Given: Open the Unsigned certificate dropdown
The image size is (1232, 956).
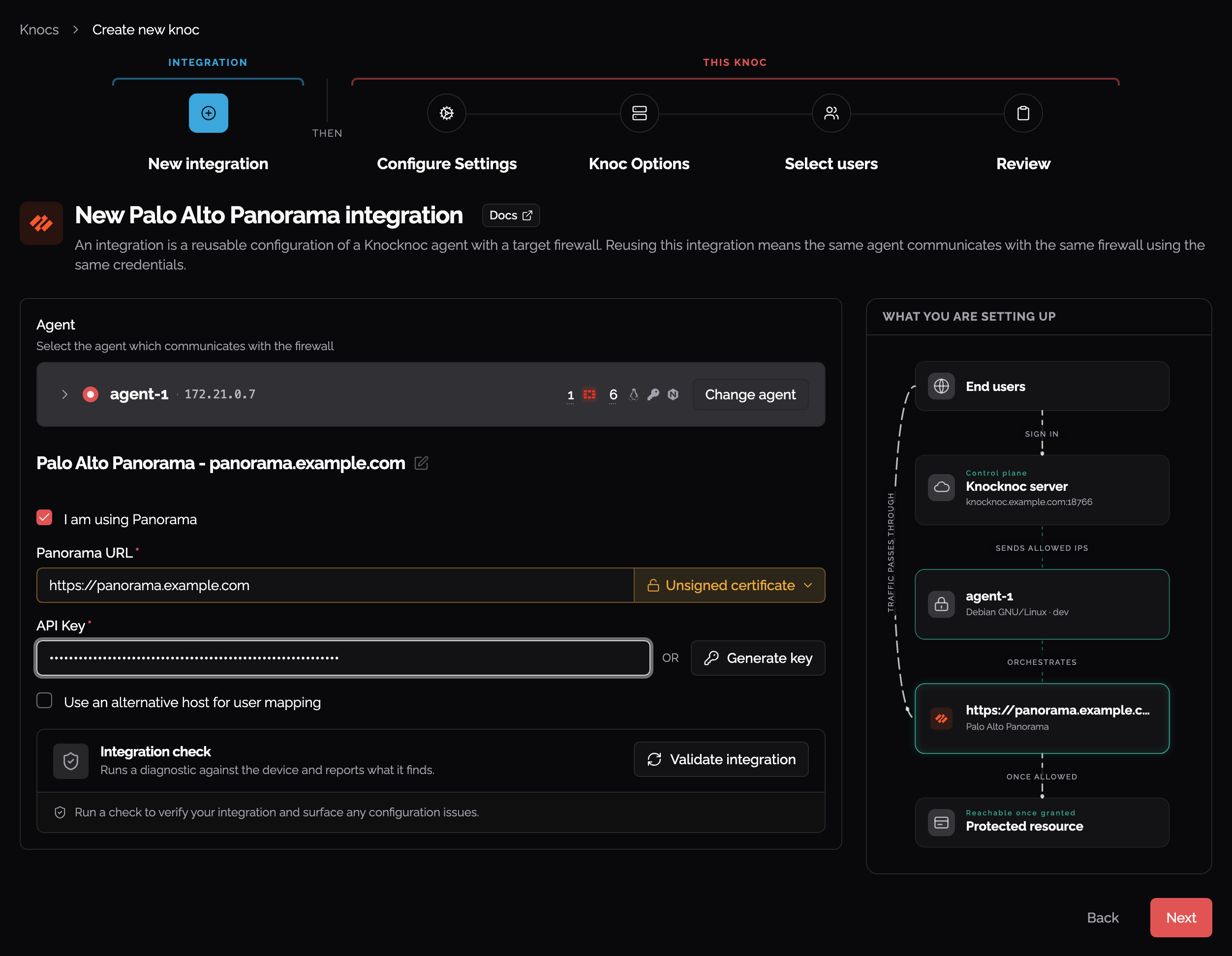Looking at the screenshot, I should pyautogui.click(x=729, y=585).
